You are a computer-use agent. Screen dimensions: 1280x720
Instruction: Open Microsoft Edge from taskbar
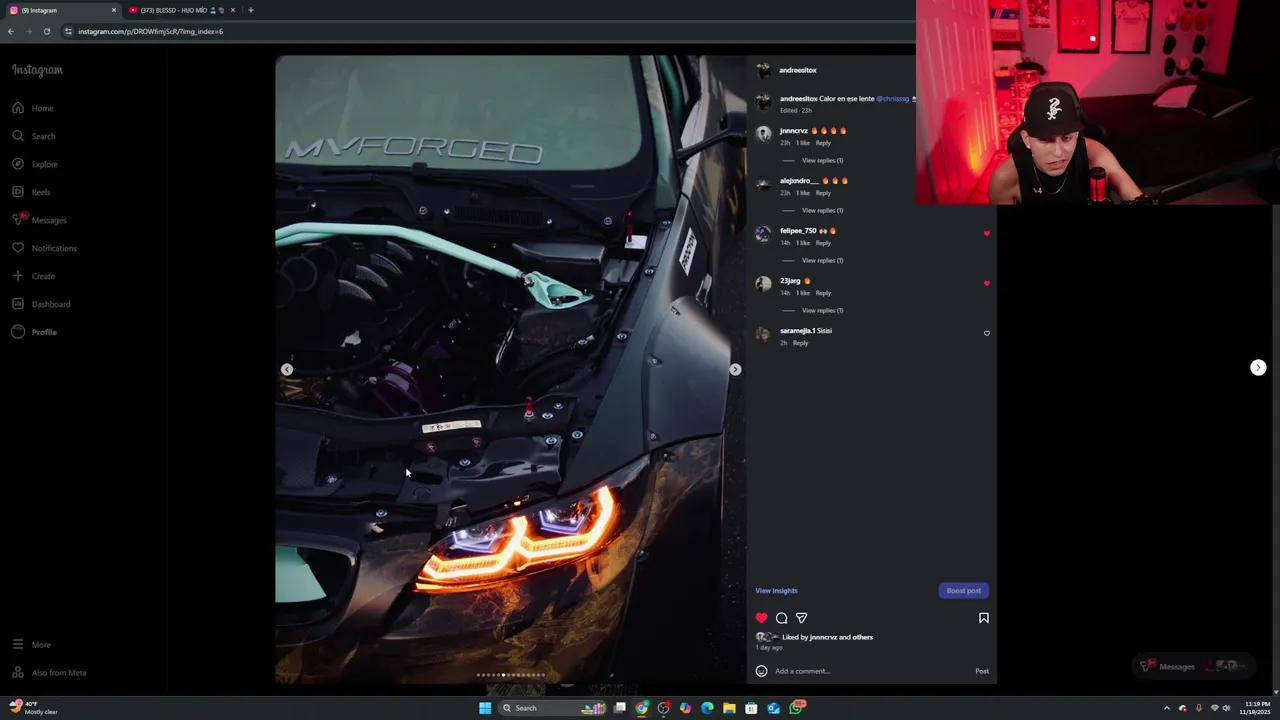click(x=707, y=708)
